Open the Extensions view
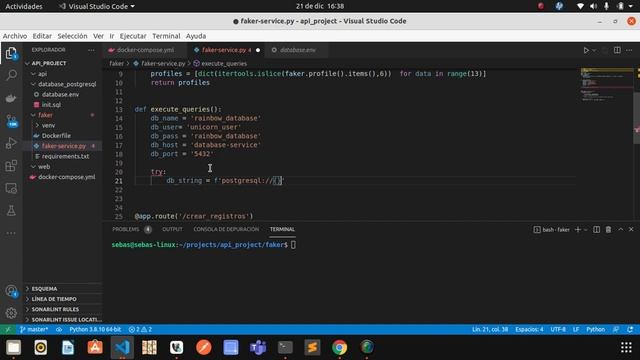Image resolution: width=640 pixels, height=360 pixels. click(11, 166)
